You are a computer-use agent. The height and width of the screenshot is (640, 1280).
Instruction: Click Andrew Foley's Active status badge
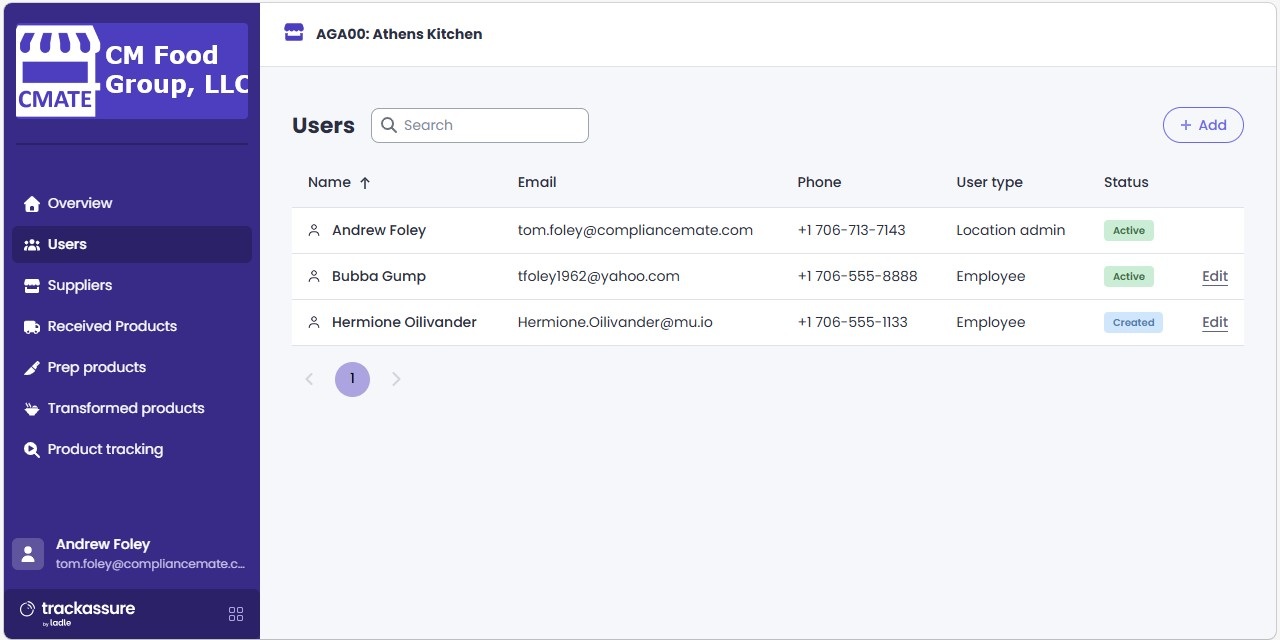point(1129,230)
